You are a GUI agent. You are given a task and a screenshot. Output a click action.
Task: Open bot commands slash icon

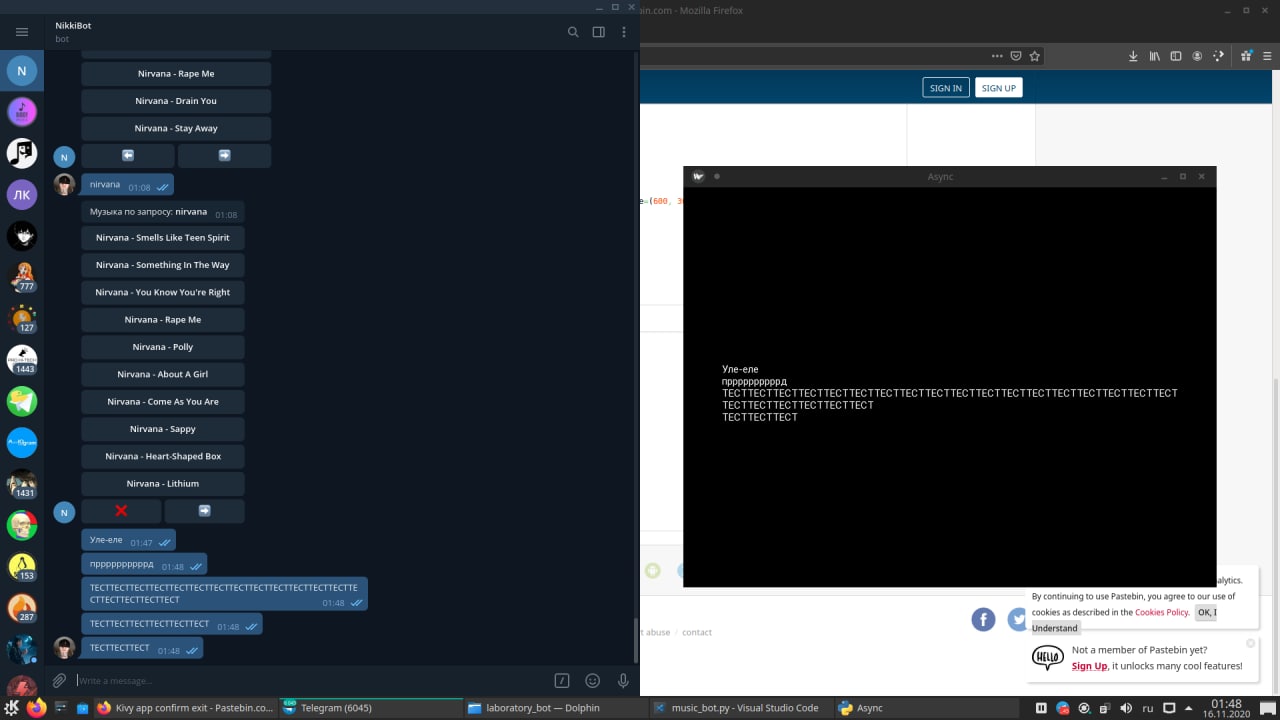click(562, 680)
